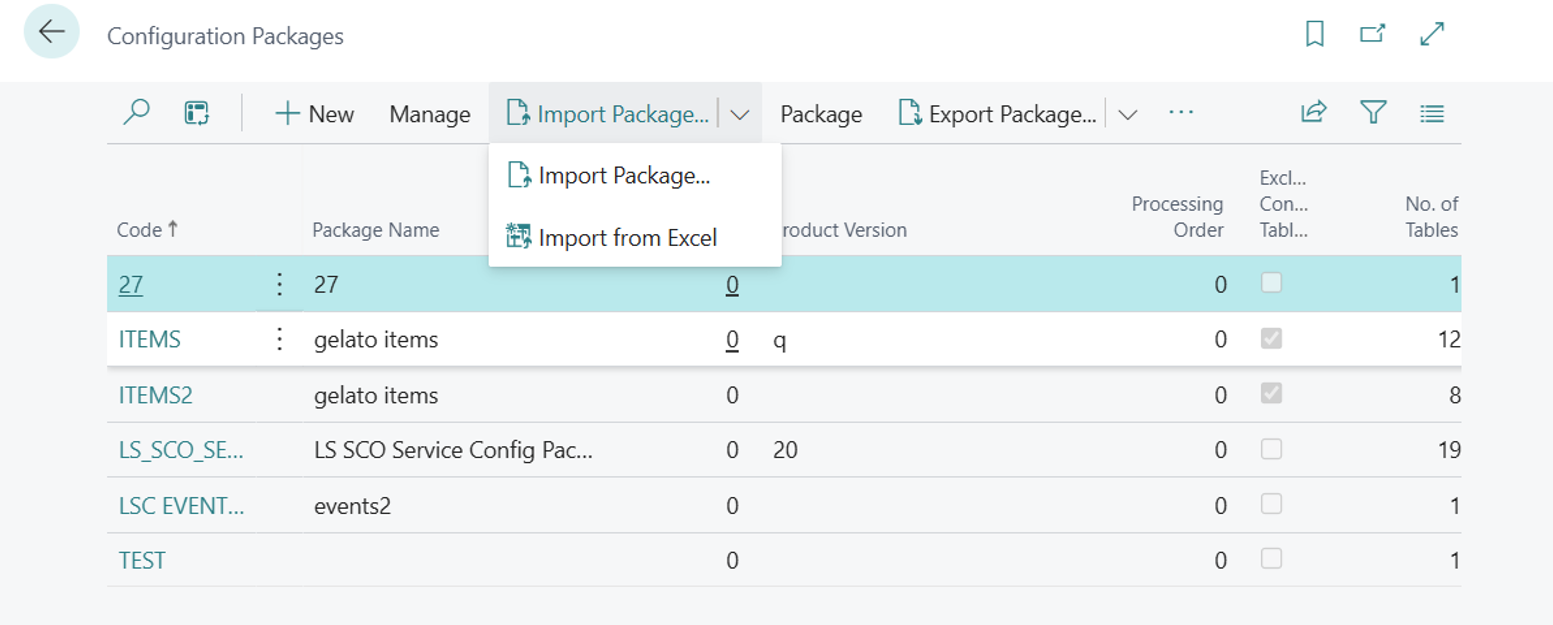The image size is (1553, 625).
Task: Open the filter pane funnel icon
Action: click(1373, 113)
